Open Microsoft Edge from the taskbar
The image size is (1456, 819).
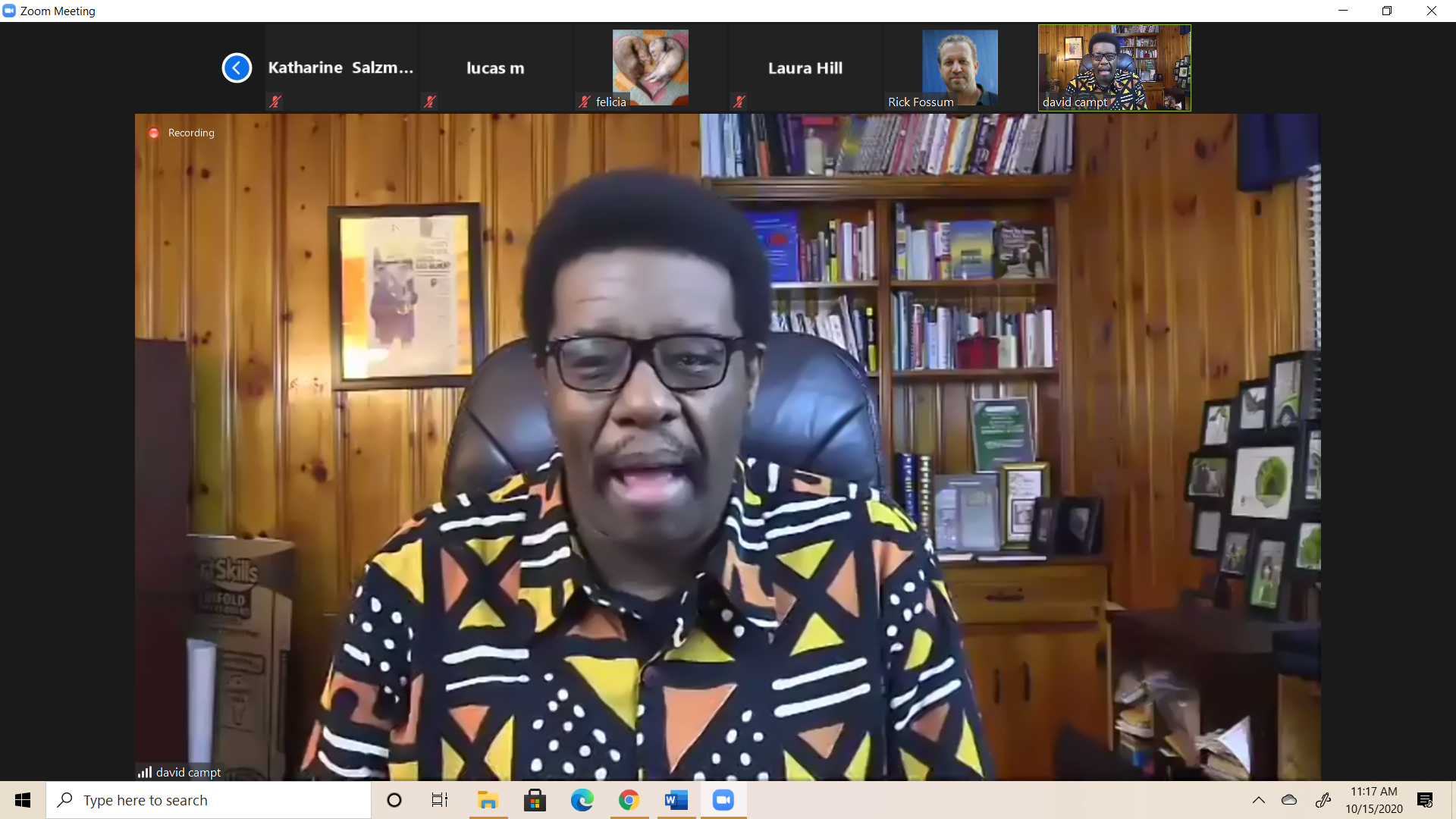click(x=582, y=800)
